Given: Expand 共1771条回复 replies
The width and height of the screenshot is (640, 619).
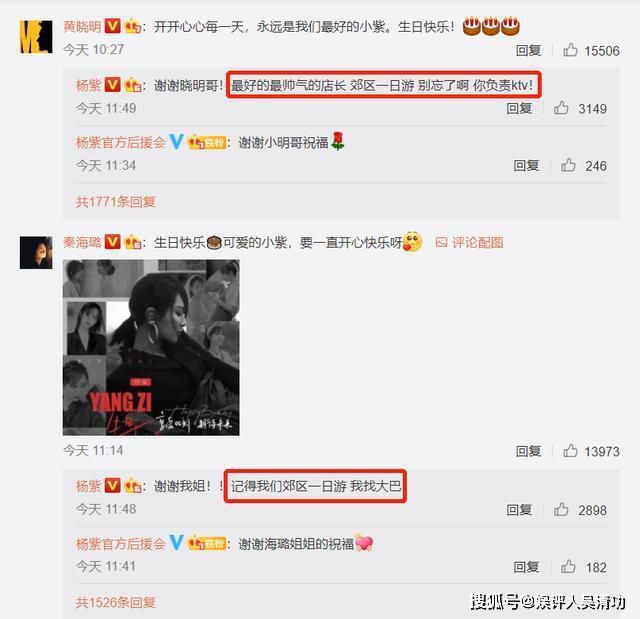Looking at the screenshot, I should 116,202.
